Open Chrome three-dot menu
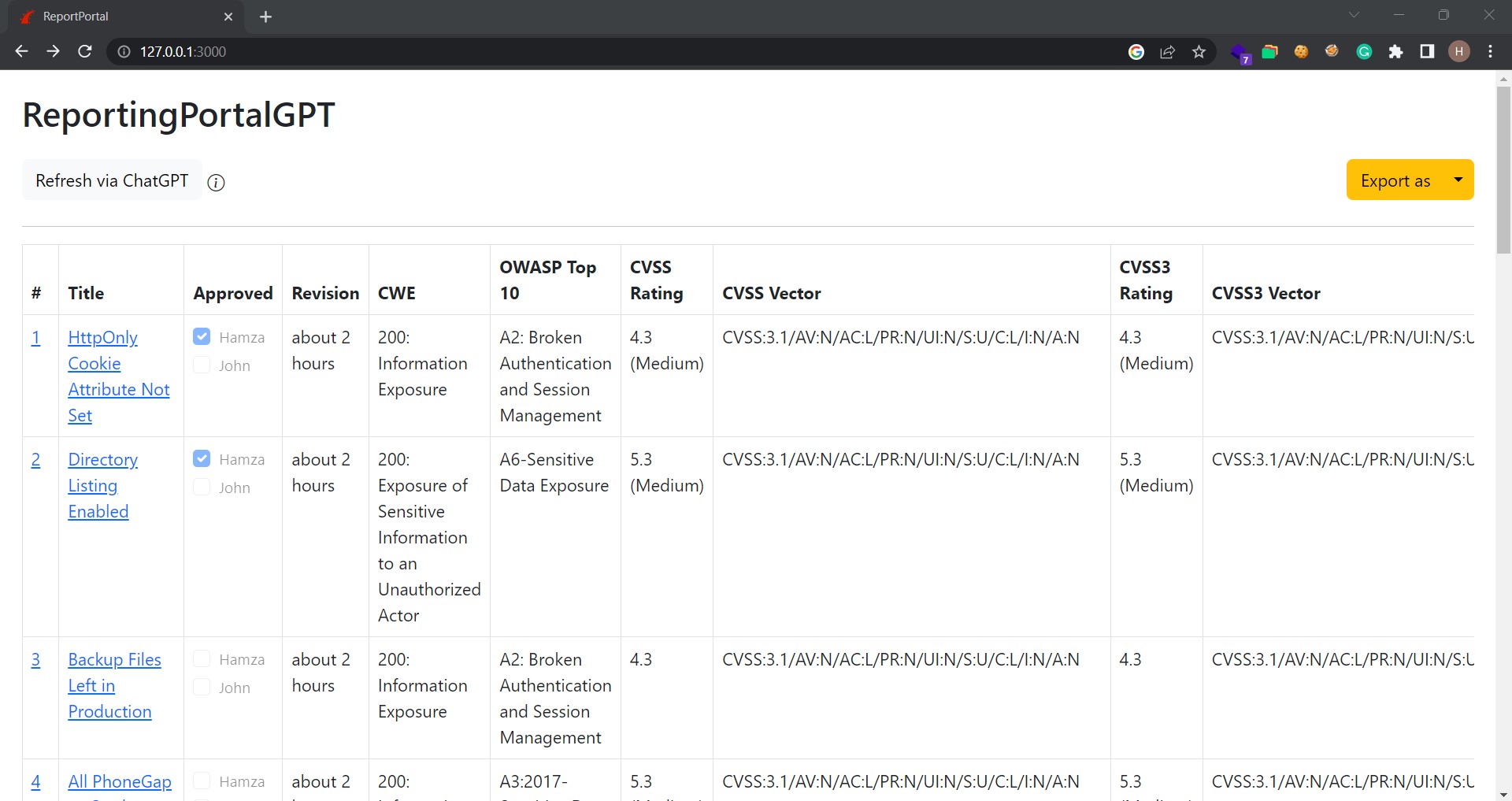Screen dimensions: 1512x801 pyautogui.click(x=1490, y=51)
